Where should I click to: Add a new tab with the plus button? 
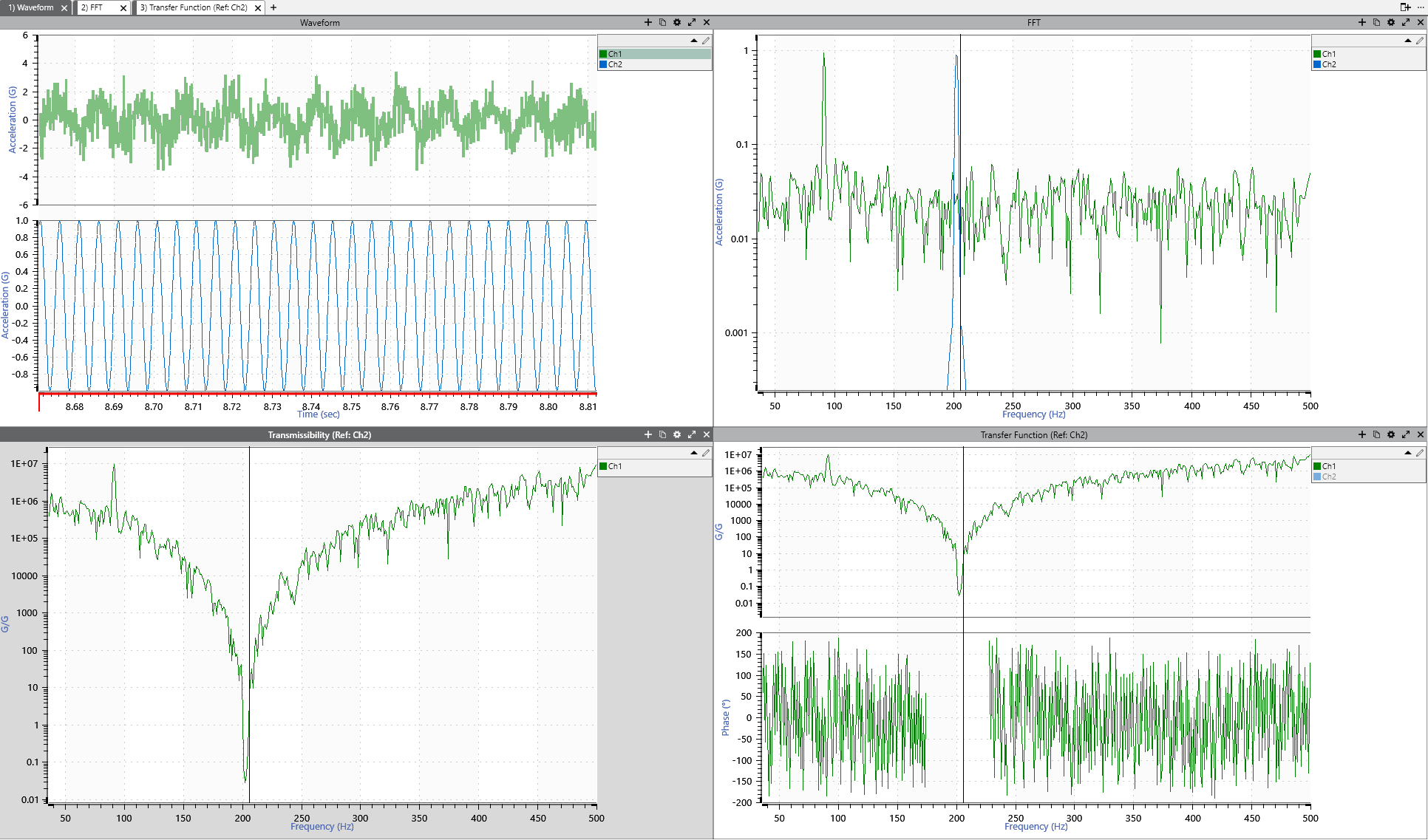273,7
